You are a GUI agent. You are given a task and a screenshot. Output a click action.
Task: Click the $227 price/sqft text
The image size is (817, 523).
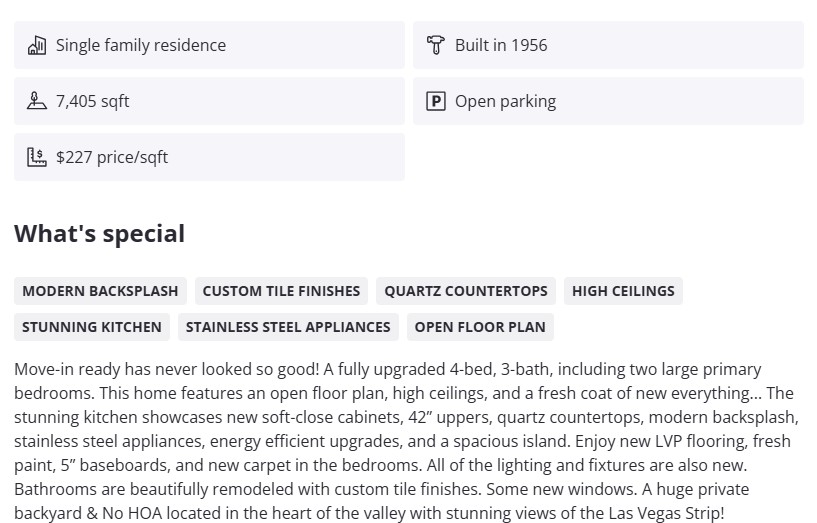pos(112,157)
